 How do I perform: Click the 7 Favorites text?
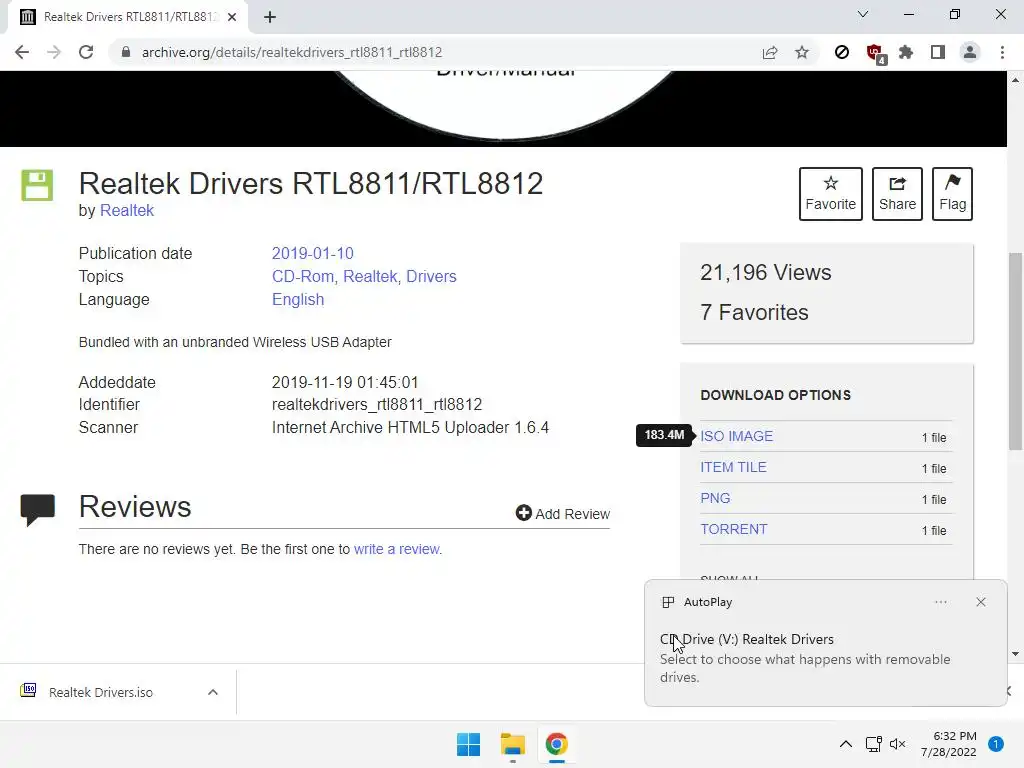(x=754, y=312)
